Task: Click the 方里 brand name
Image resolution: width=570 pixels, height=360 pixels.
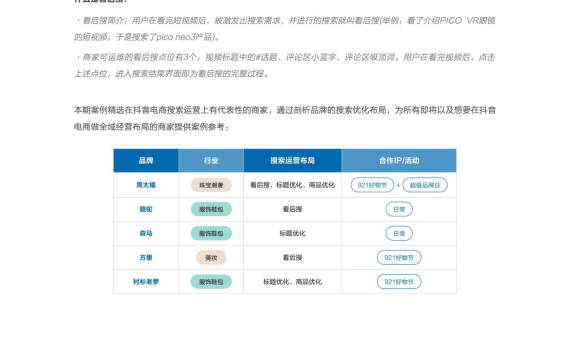Action: coord(146,257)
